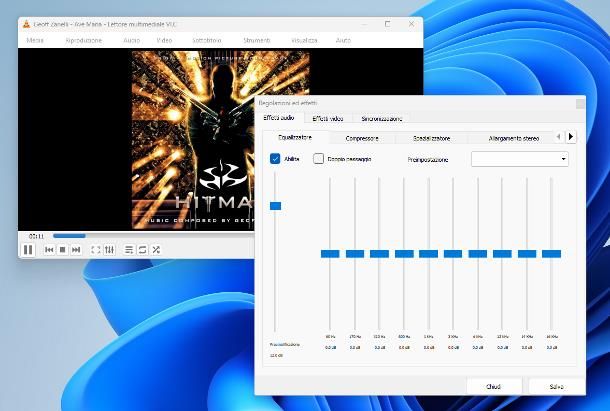Click the 16 KHz frequency label
The image size is (610, 411).
552,336
